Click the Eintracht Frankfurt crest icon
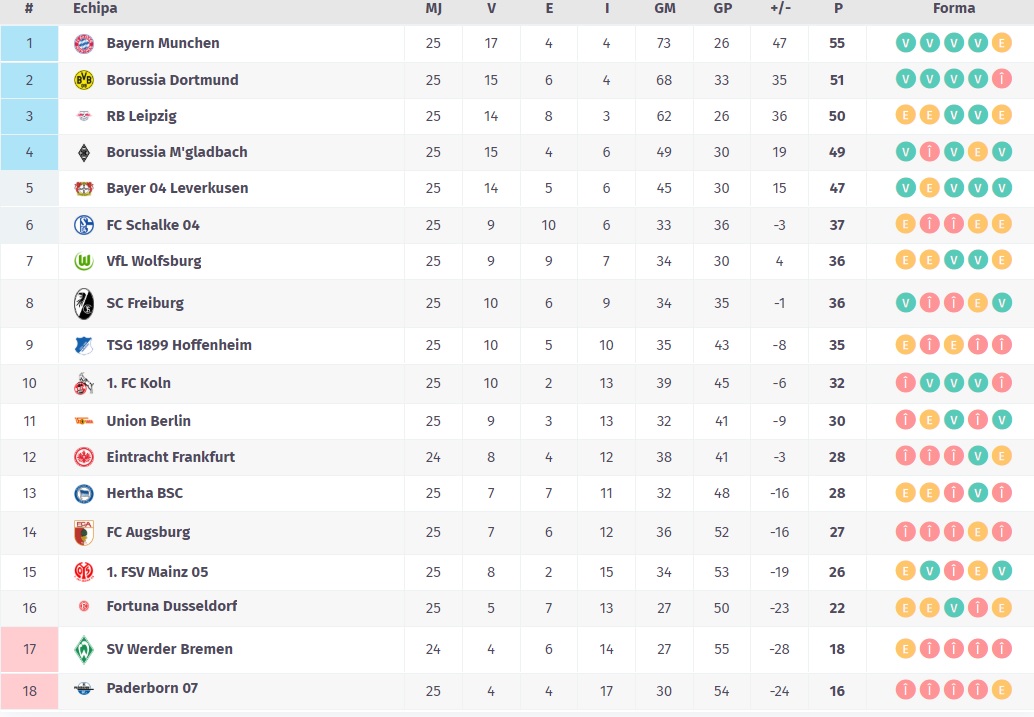The width and height of the screenshot is (1034, 717). point(84,457)
